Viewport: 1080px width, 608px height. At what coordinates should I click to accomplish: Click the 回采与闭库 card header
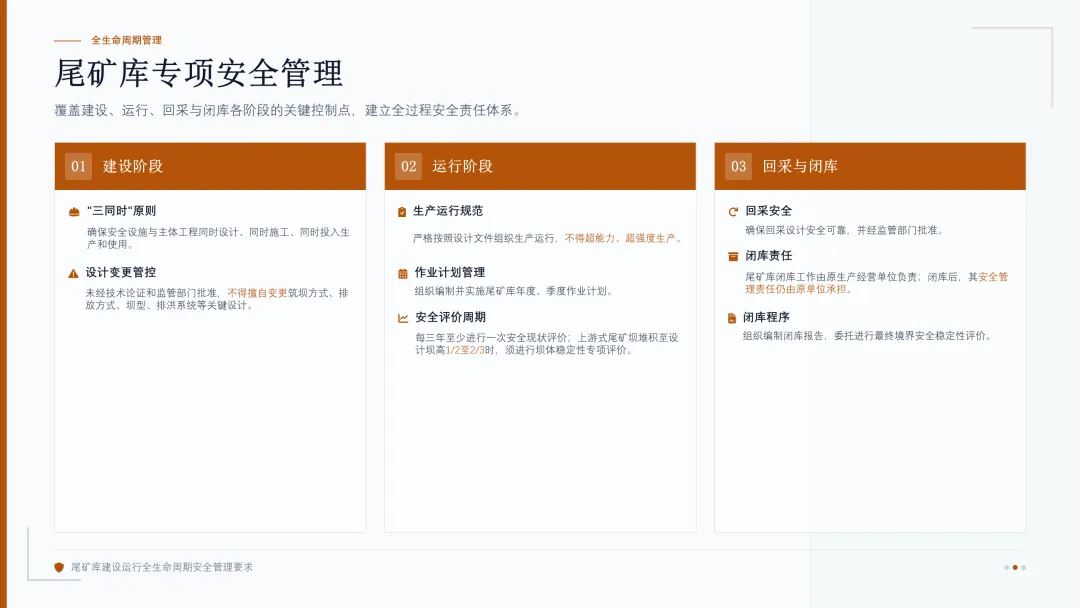870,167
